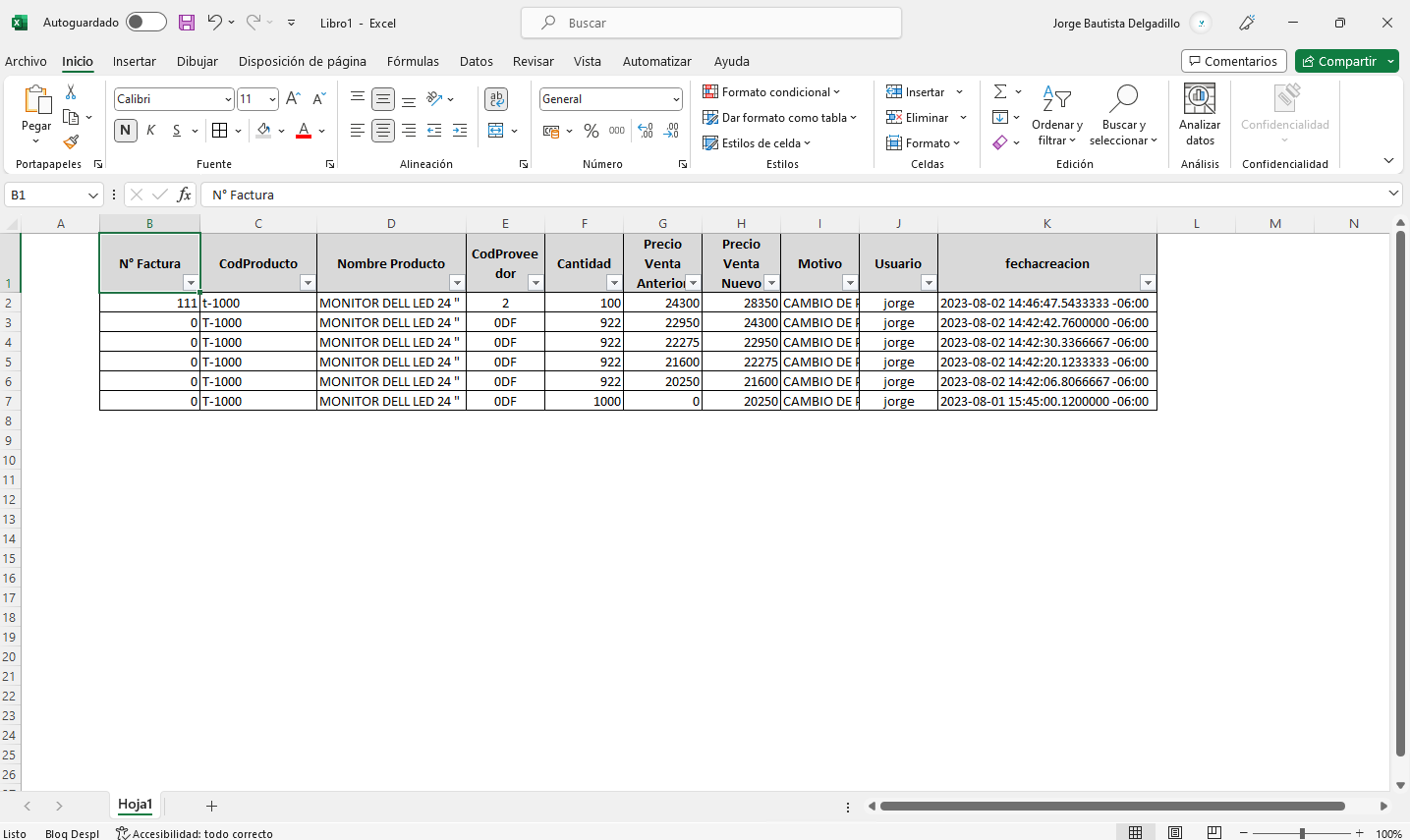This screenshot has width=1410, height=840.
Task: Expand the Name Box dropdown arrow
Action: coord(93,195)
